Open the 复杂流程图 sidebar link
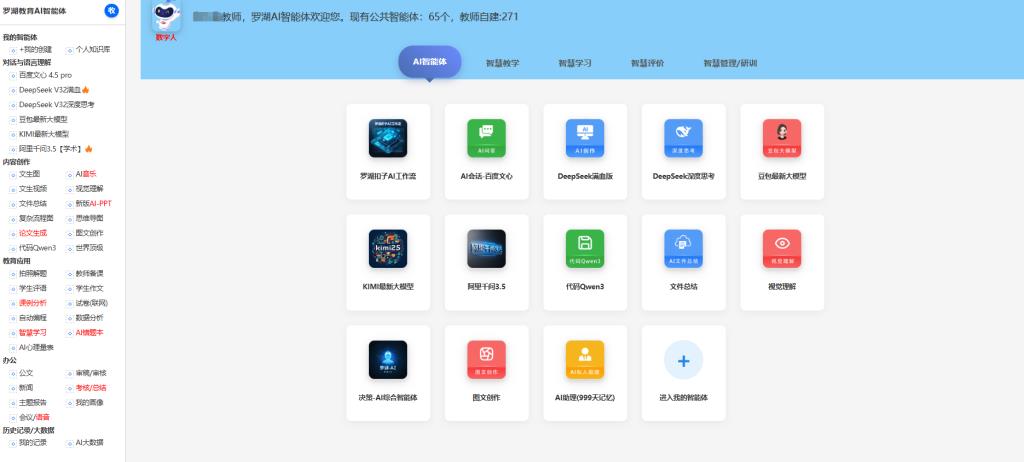The height and width of the screenshot is (462, 1024). click(x=36, y=218)
